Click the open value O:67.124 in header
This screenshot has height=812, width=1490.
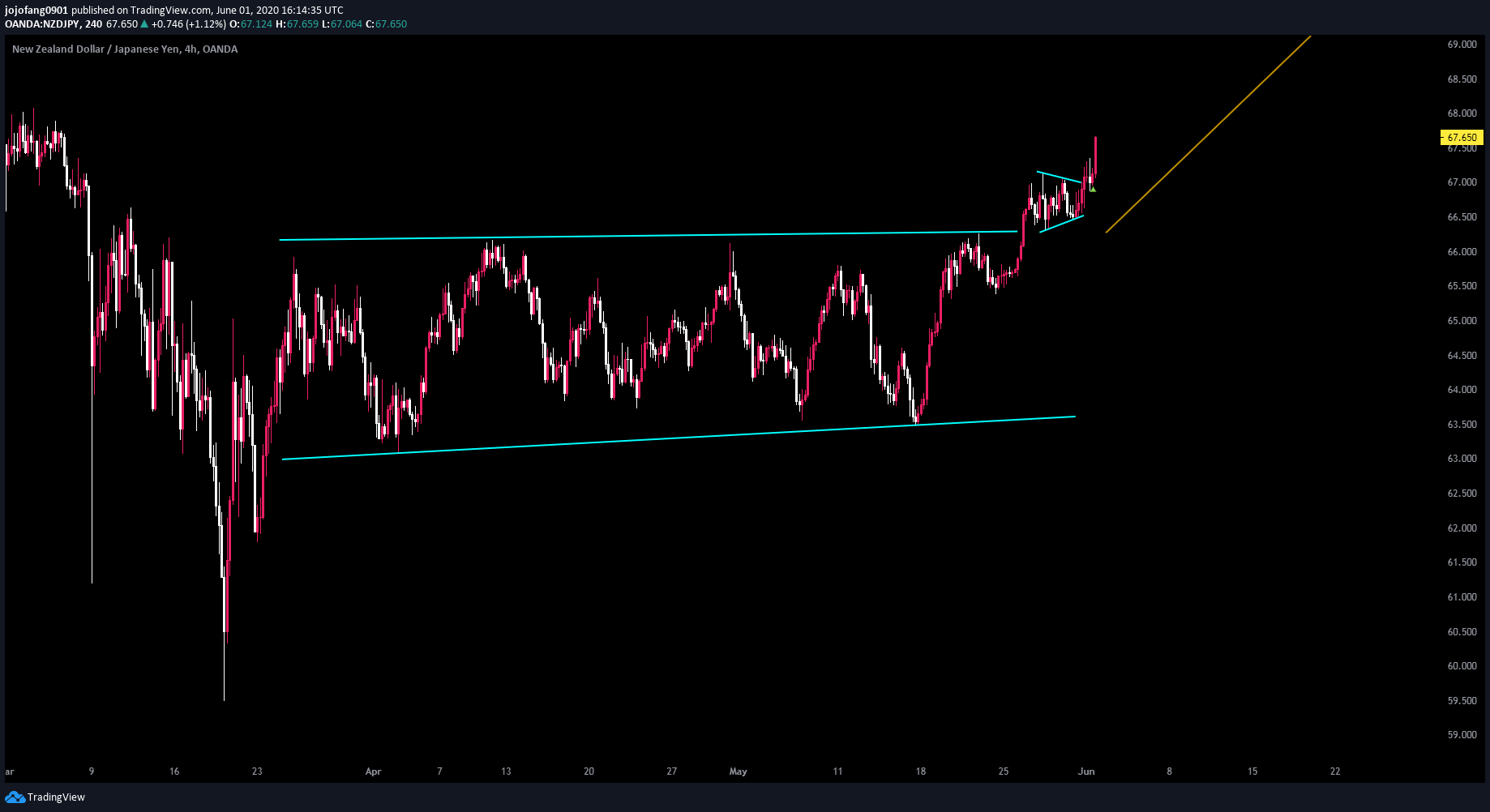[x=251, y=24]
